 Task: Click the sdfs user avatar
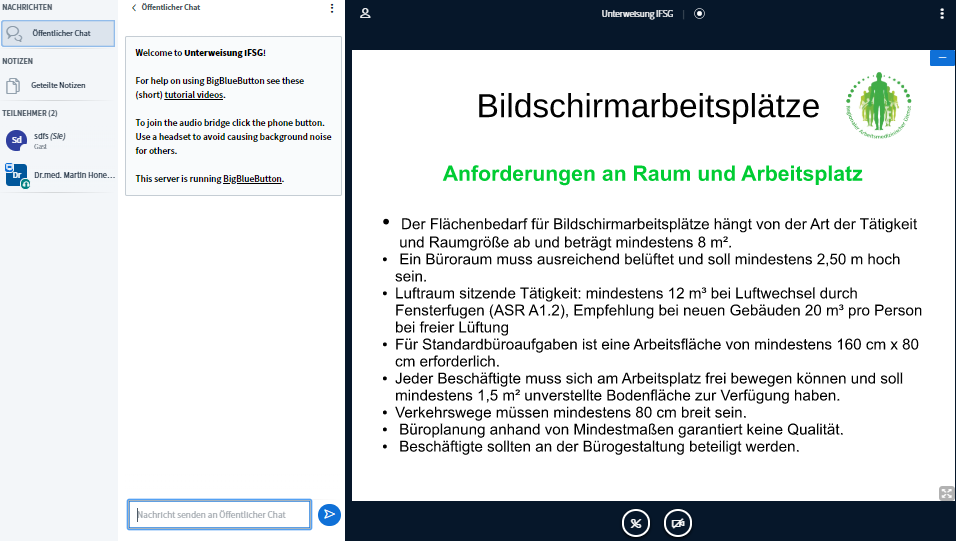tap(17, 140)
